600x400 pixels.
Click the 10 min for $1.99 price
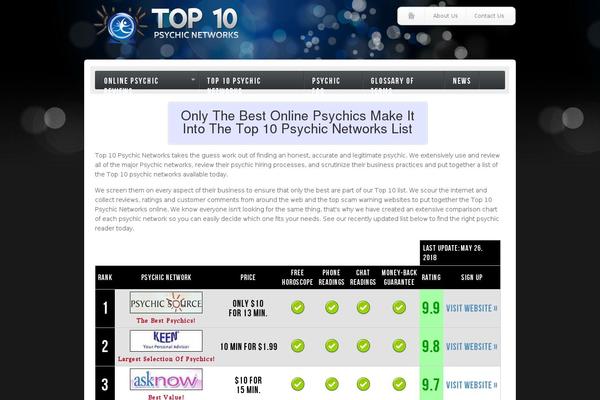coord(249,346)
